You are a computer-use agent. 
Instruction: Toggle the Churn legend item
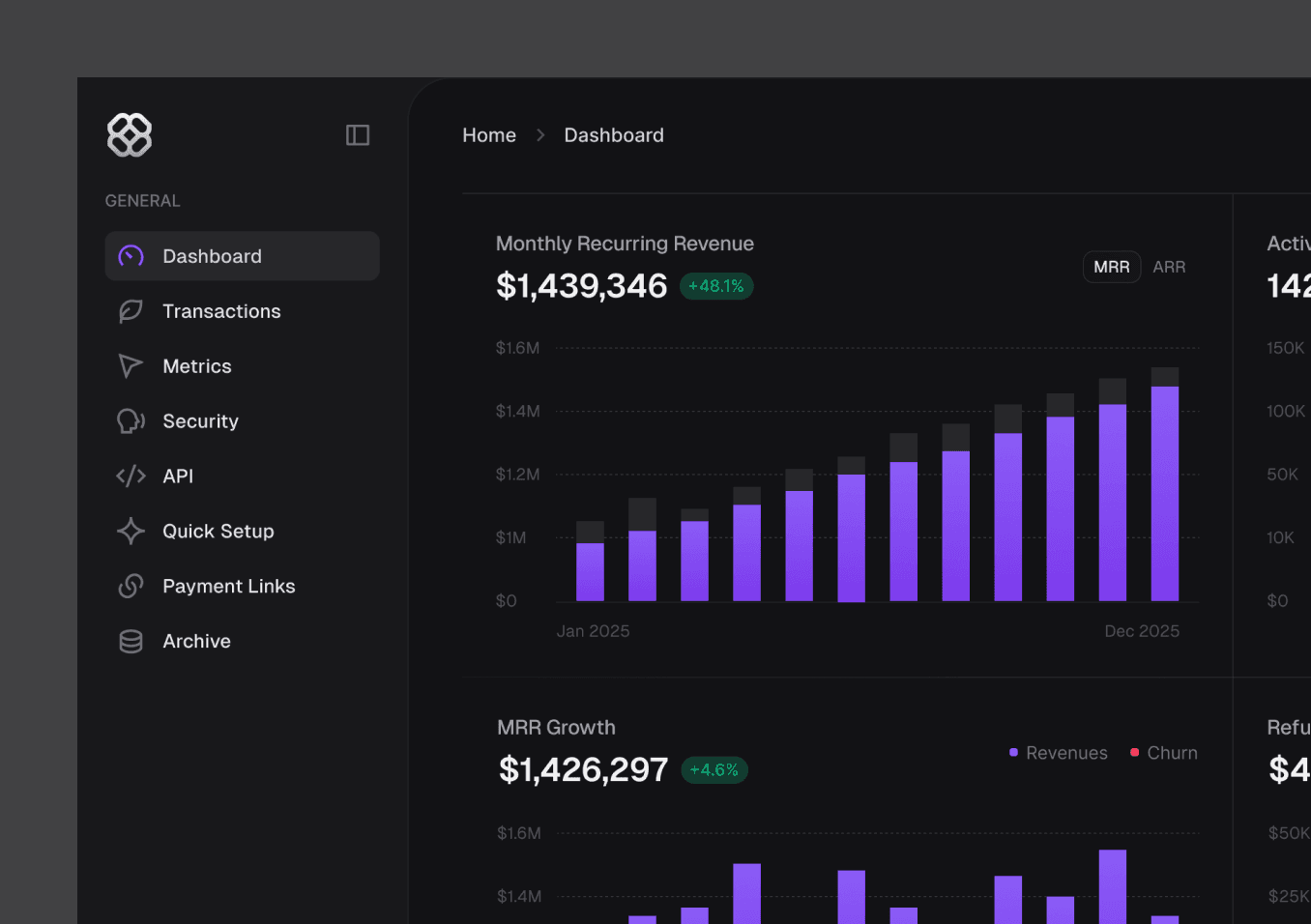click(x=1164, y=753)
